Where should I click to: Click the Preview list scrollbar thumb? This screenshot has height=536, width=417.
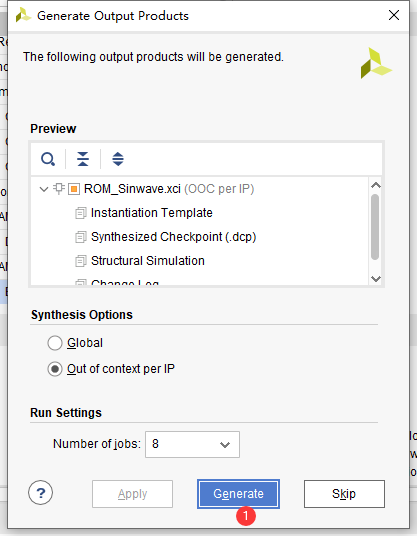[375, 227]
